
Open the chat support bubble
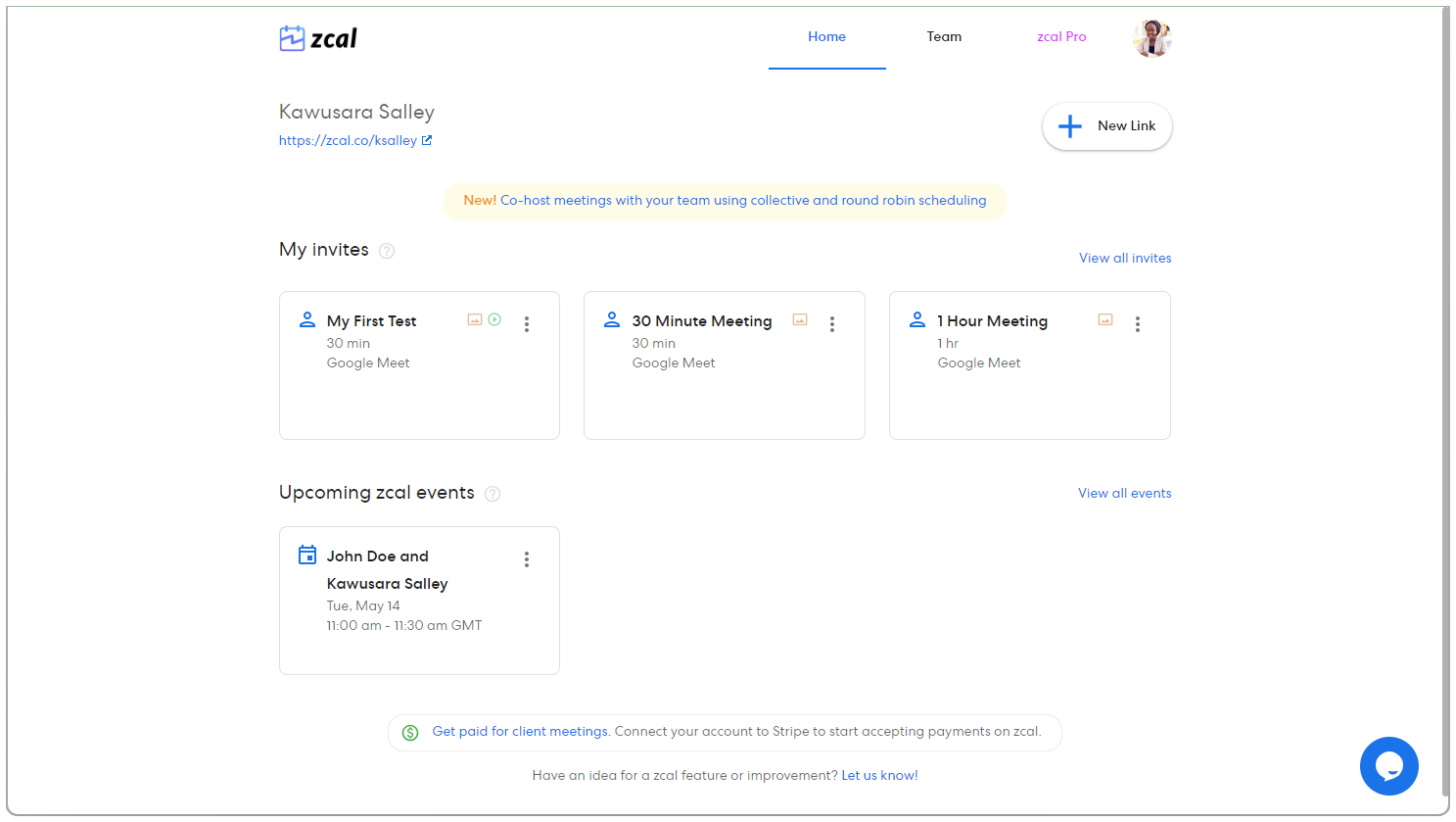click(x=1389, y=766)
